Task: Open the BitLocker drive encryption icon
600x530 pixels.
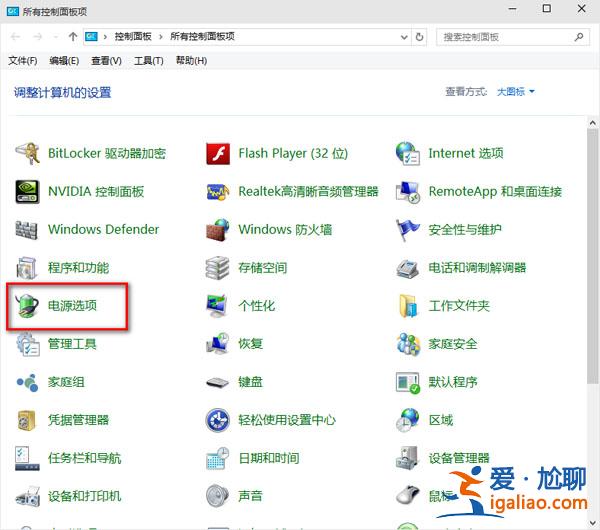Action: coord(27,153)
